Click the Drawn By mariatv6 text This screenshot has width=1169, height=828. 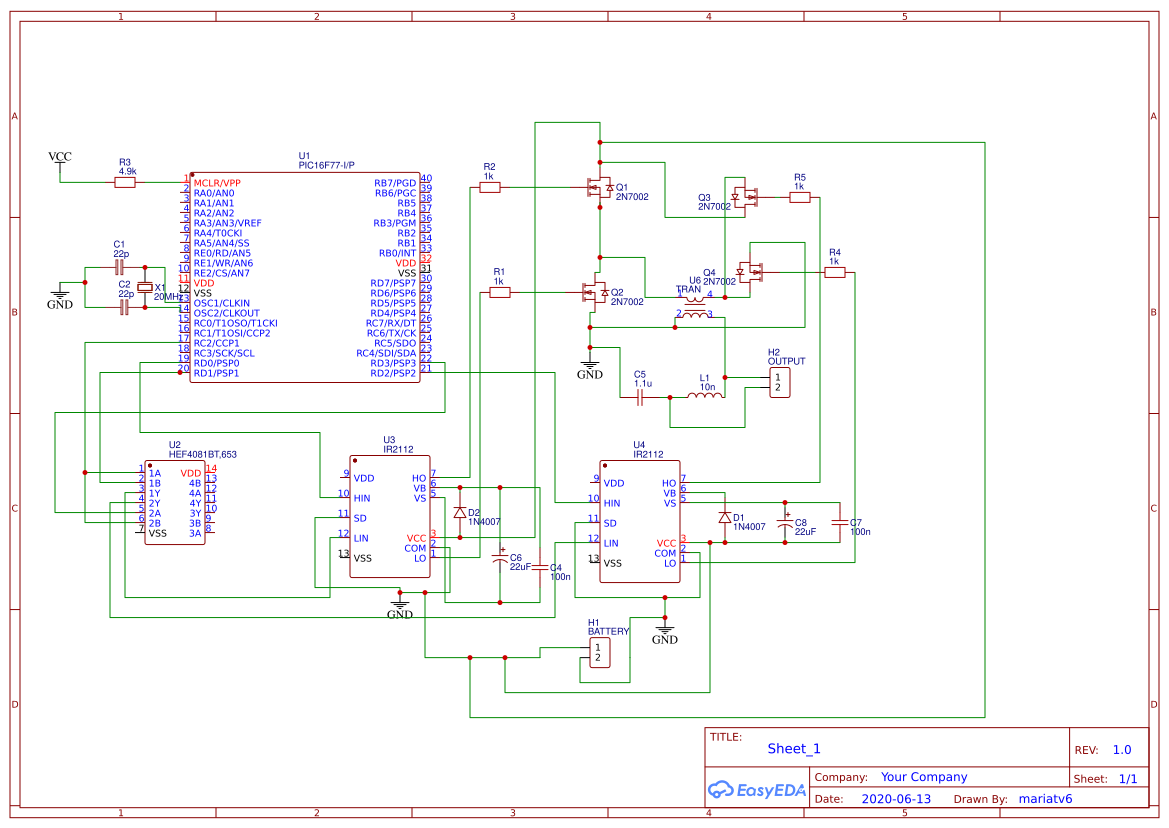tap(1044, 799)
